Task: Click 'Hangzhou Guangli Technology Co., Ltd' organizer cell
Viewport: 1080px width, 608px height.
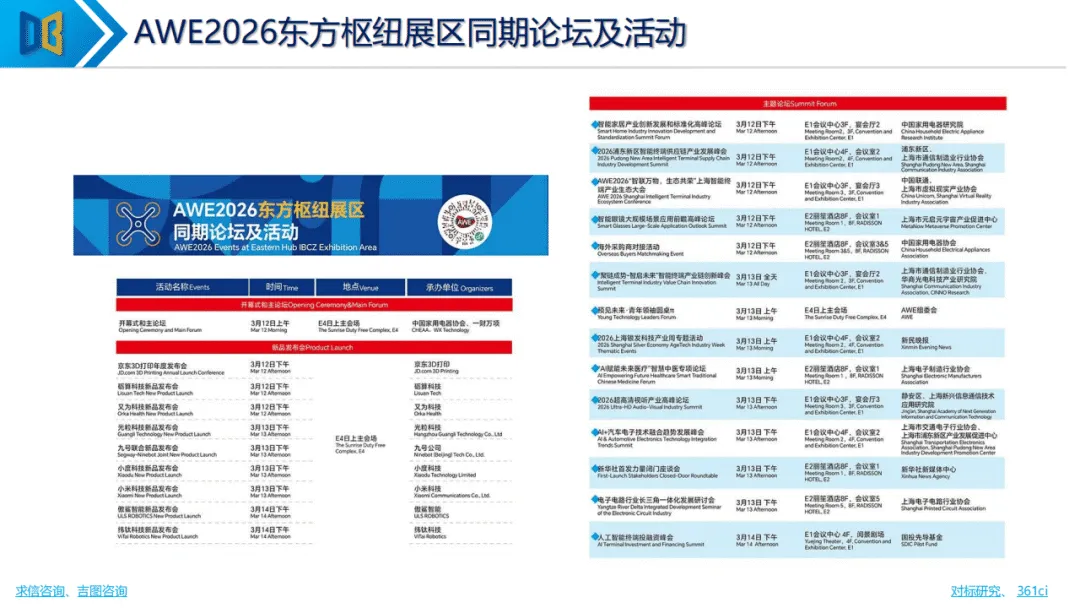Action: pos(458,430)
